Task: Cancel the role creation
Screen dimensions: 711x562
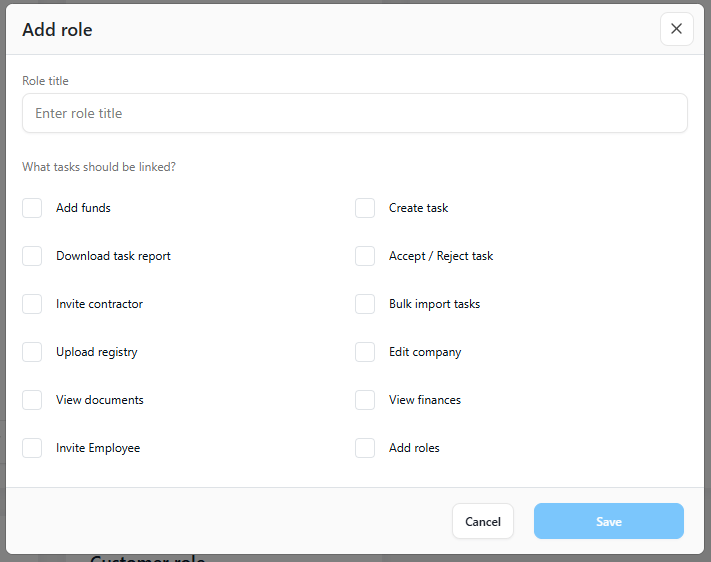Action: pyautogui.click(x=483, y=521)
